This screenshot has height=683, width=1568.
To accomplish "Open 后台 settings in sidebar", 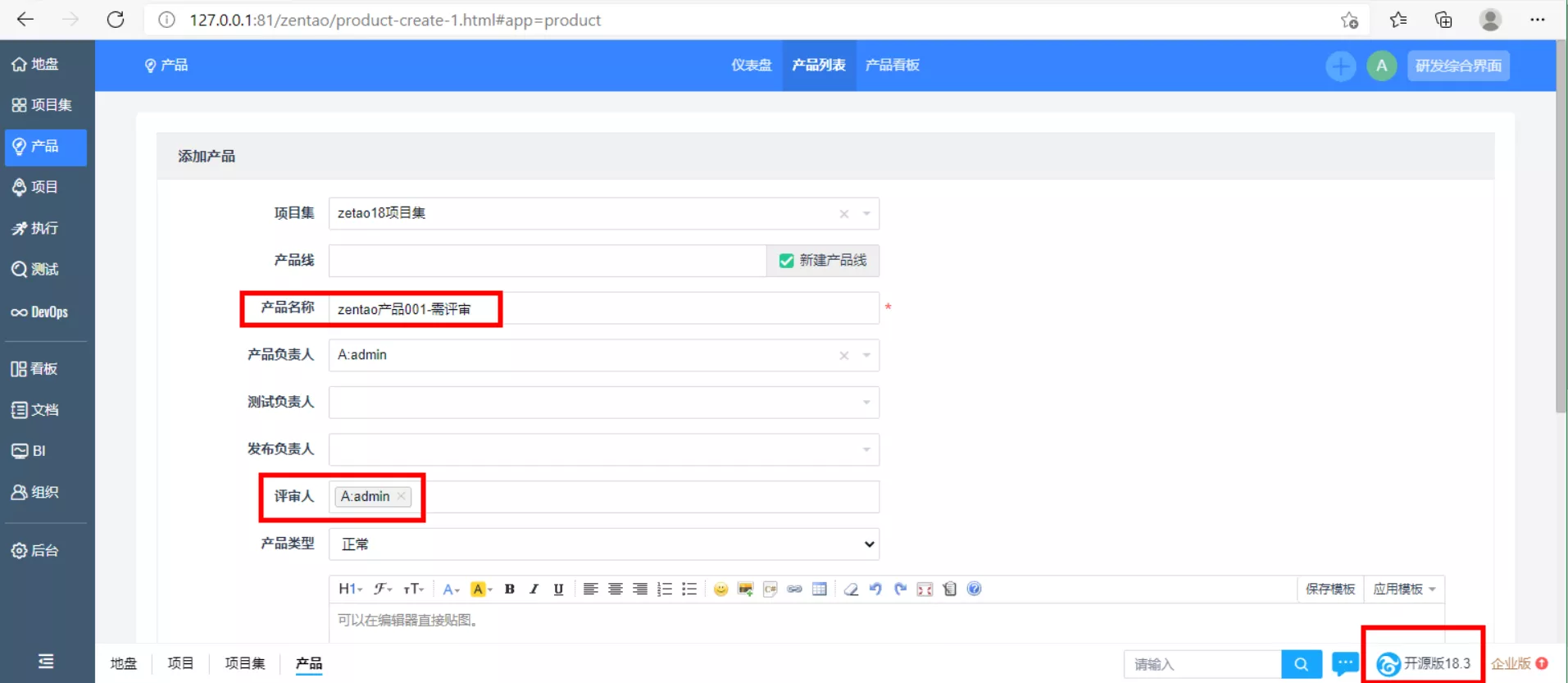I will (46, 550).
